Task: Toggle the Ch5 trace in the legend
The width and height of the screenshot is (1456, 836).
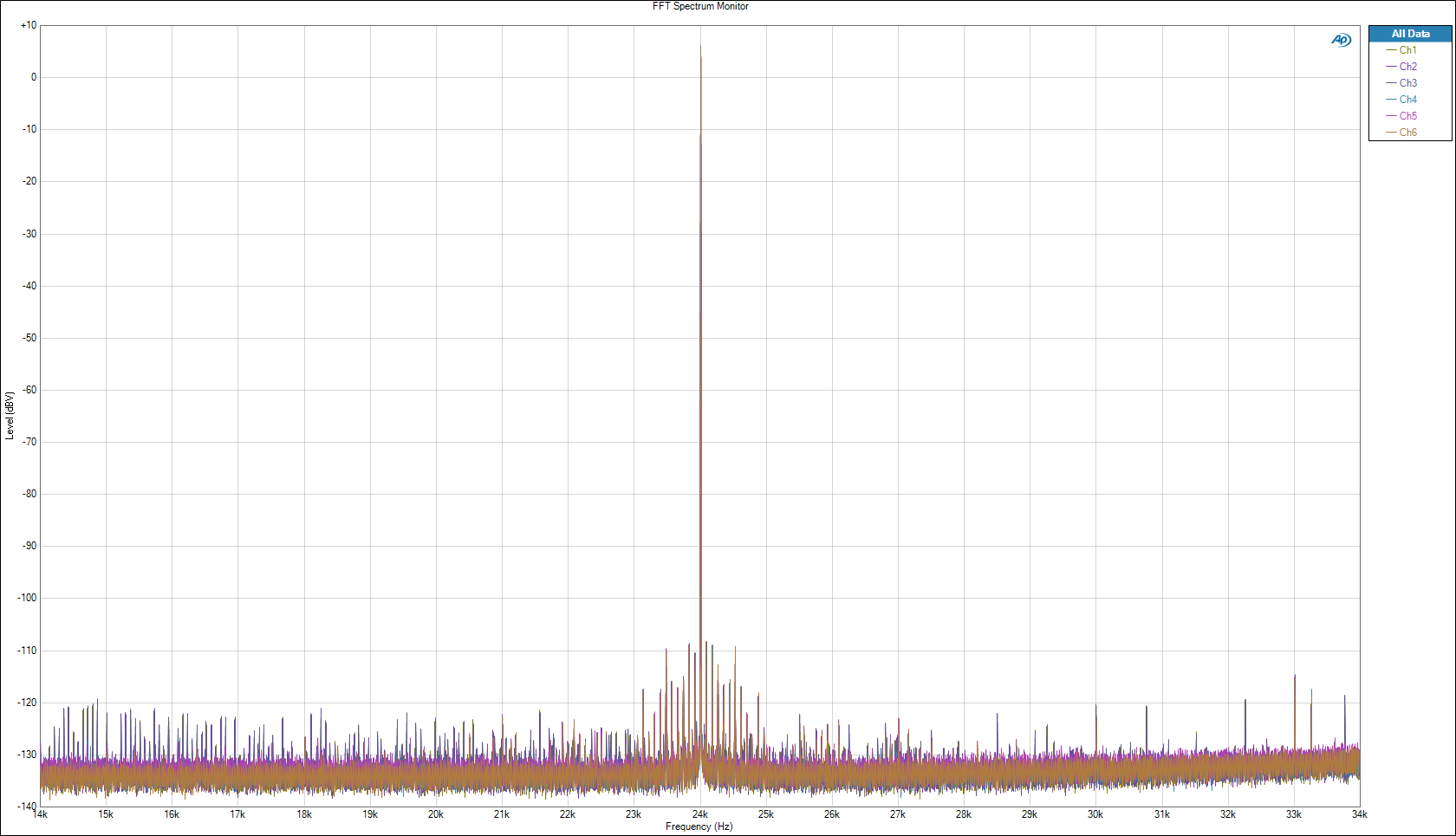Action: click(x=1401, y=116)
